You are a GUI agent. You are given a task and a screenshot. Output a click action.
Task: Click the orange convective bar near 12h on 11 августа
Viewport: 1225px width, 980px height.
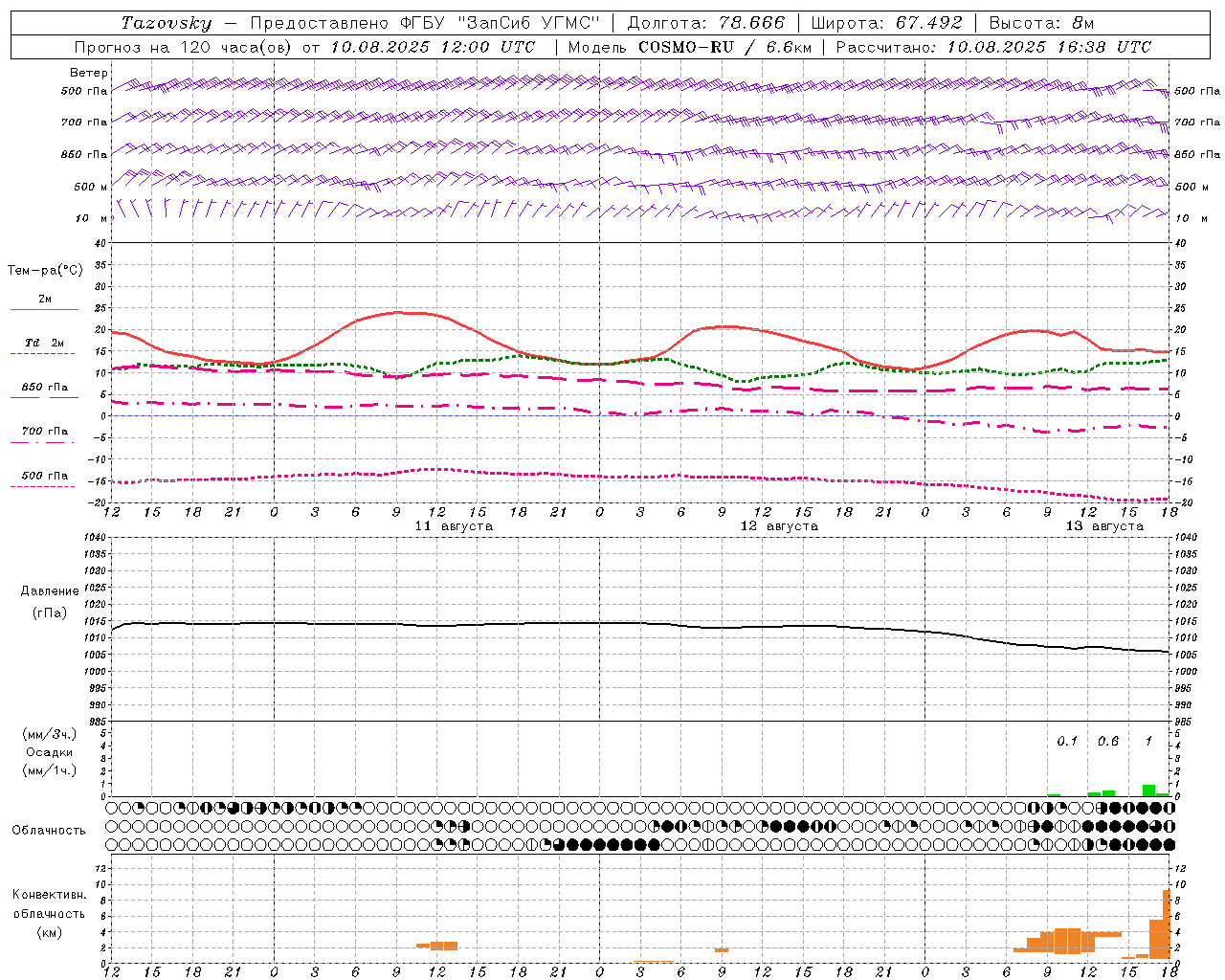click(436, 946)
